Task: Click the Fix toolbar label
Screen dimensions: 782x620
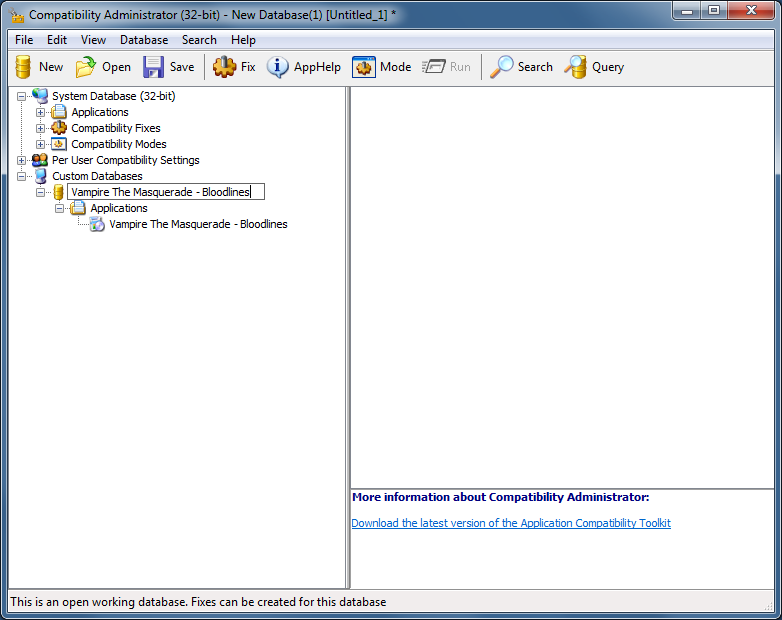Action: click(x=248, y=67)
